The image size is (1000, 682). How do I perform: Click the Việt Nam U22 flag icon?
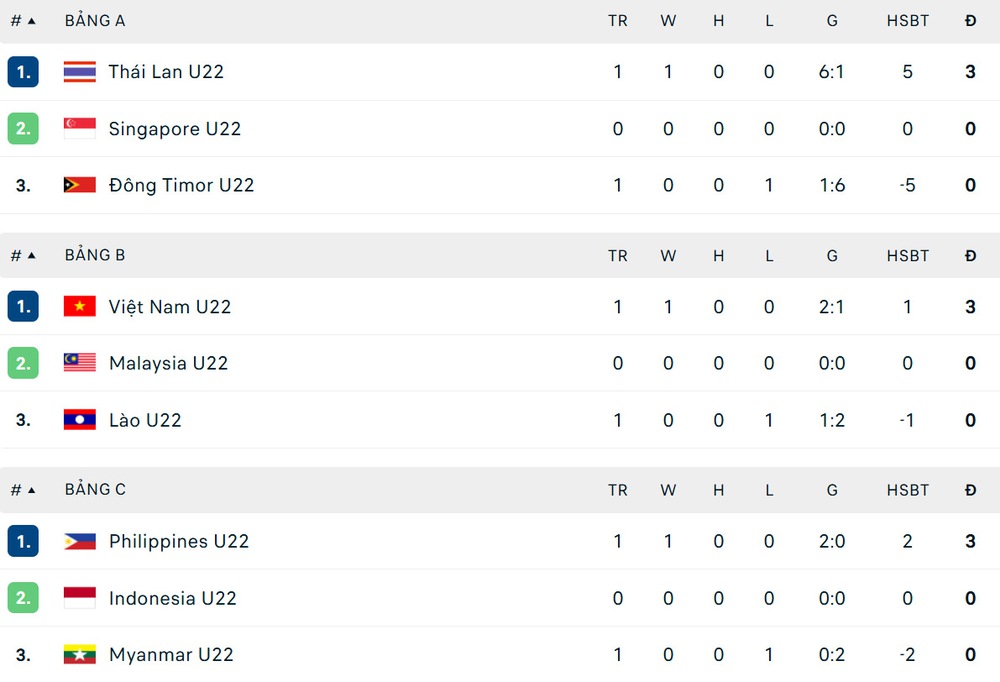pyautogui.click(x=79, y=306)
